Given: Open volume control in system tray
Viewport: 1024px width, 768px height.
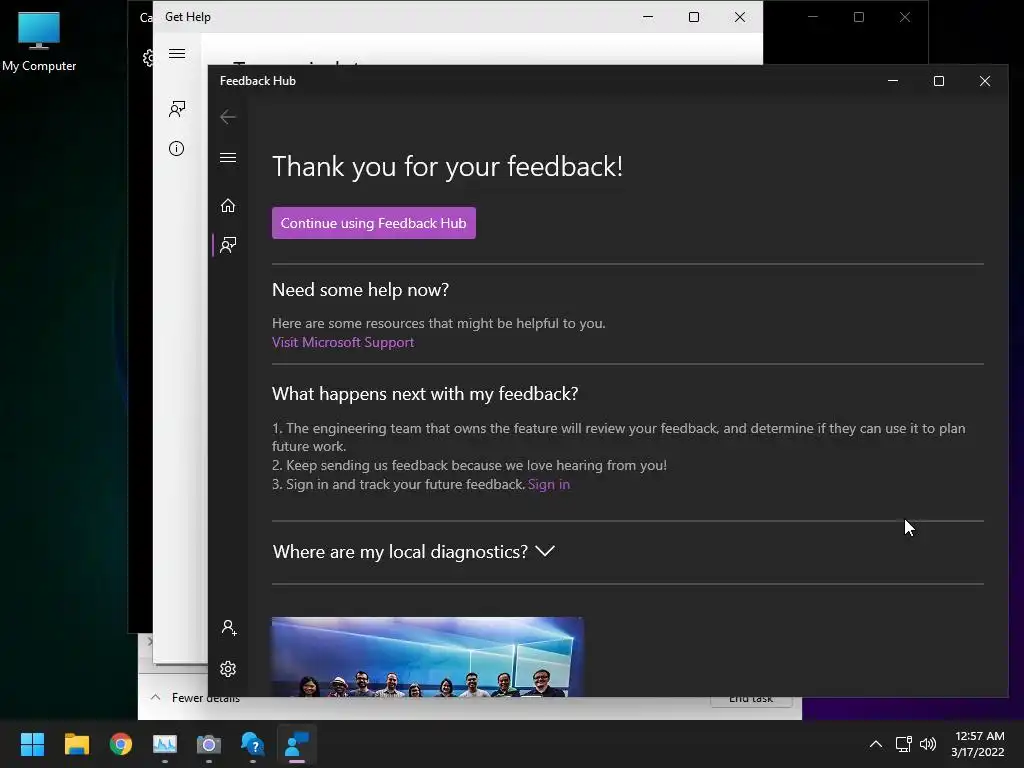Looking at the screenshot, I should pos(927,744).
